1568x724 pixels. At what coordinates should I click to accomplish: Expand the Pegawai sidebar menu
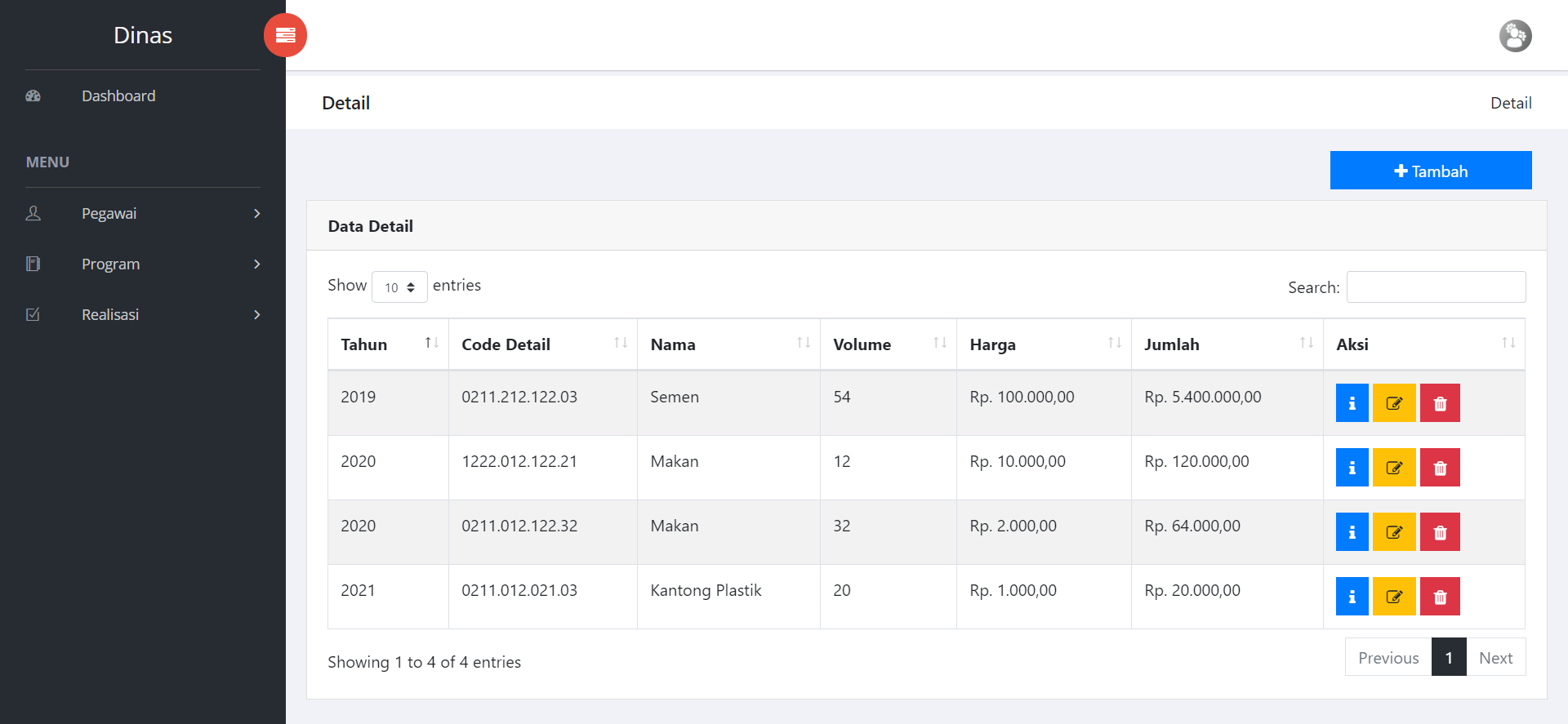click(x=143, y=214)
